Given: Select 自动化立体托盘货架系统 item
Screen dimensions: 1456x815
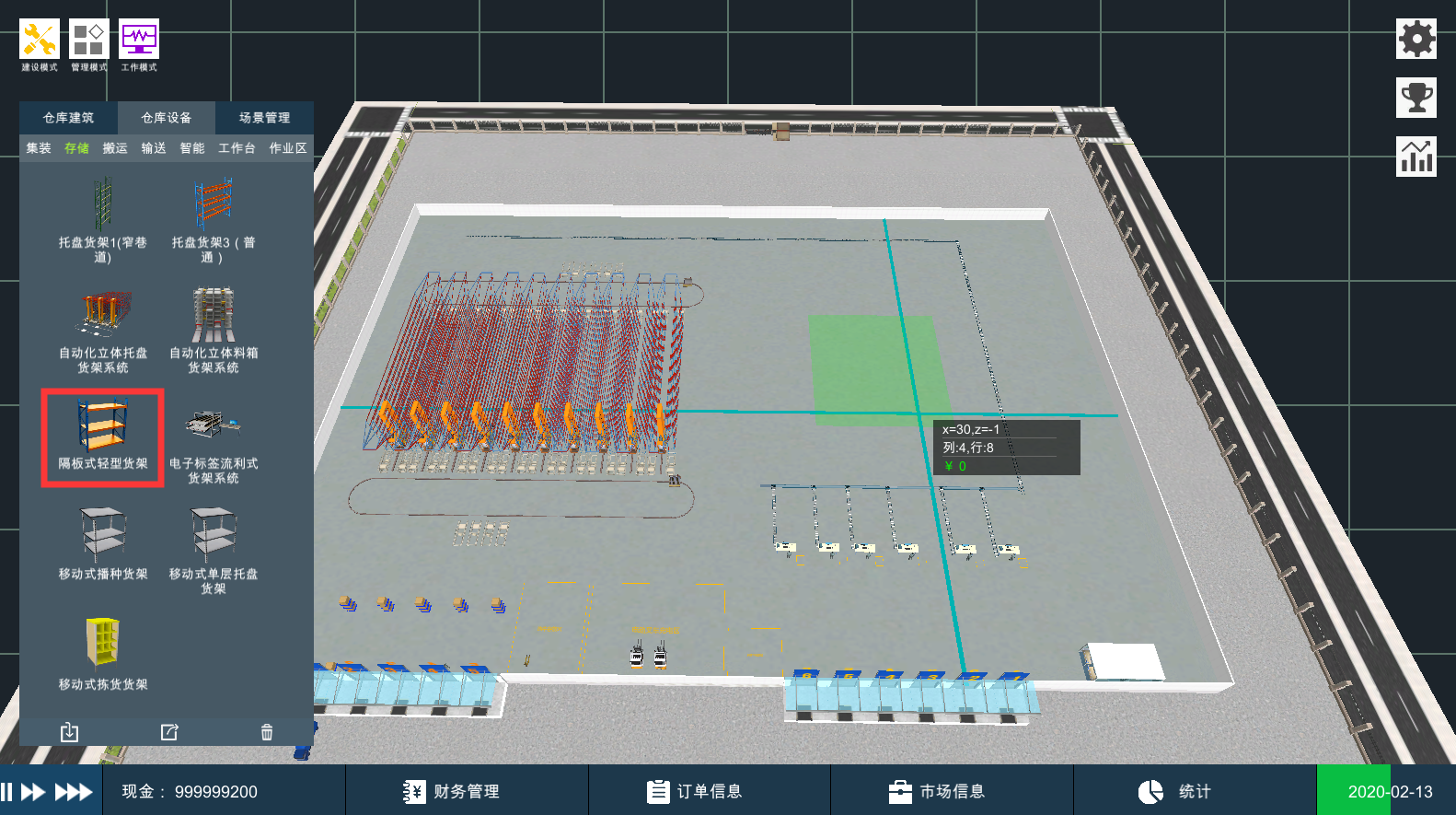Looking at the screenshot, I should (x=103, y=330).
